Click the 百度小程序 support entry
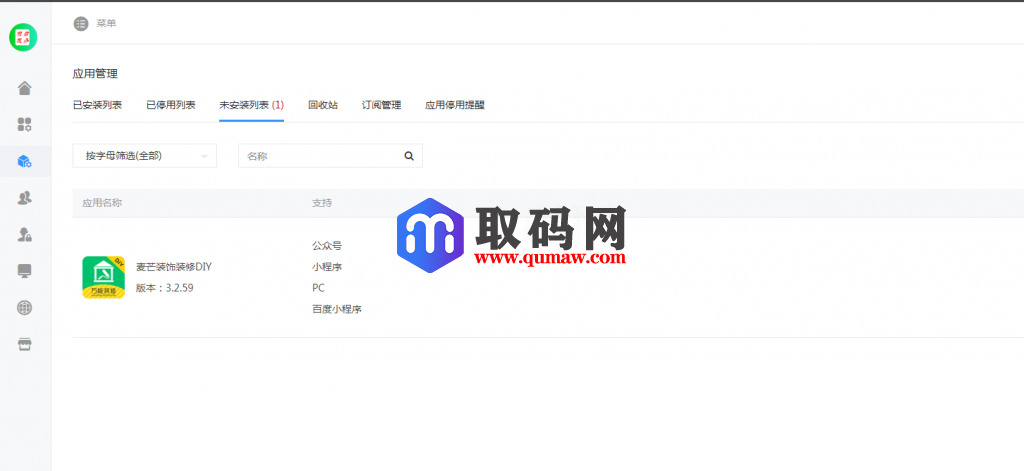 point(337,310)
